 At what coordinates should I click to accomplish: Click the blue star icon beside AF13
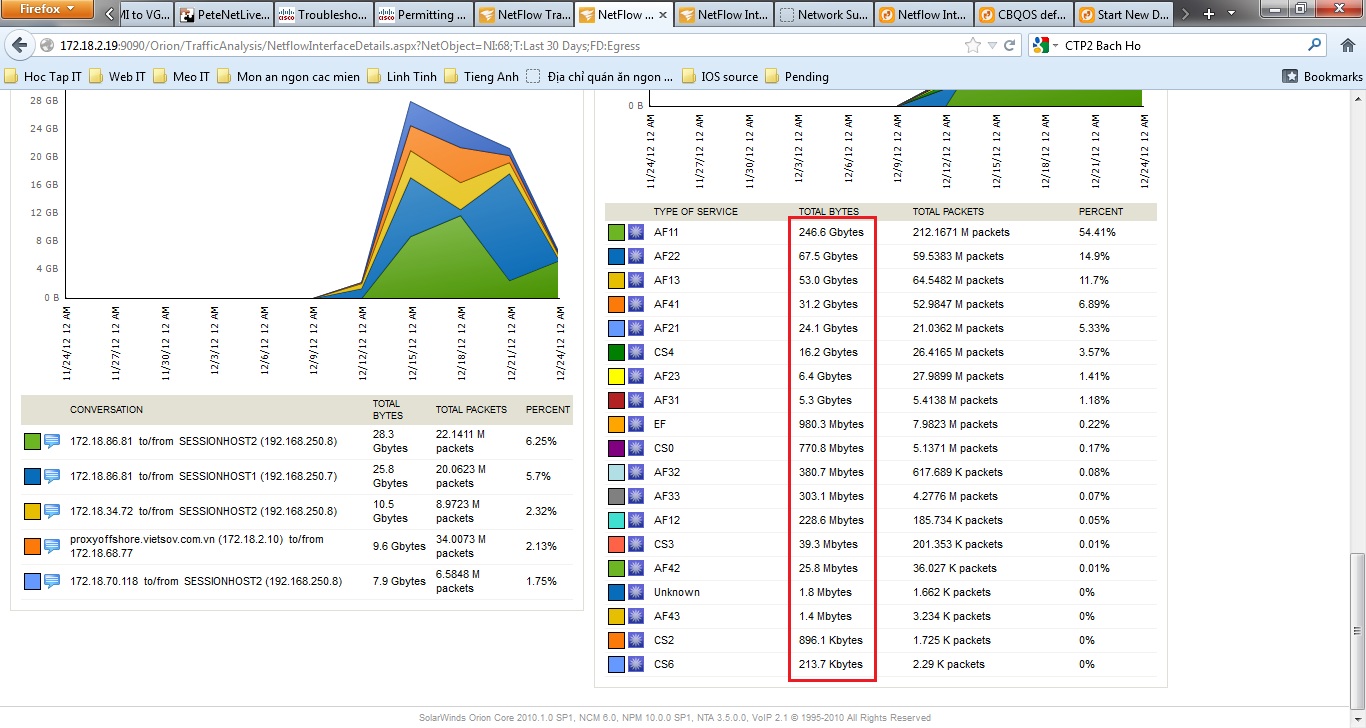coord(635,280)
